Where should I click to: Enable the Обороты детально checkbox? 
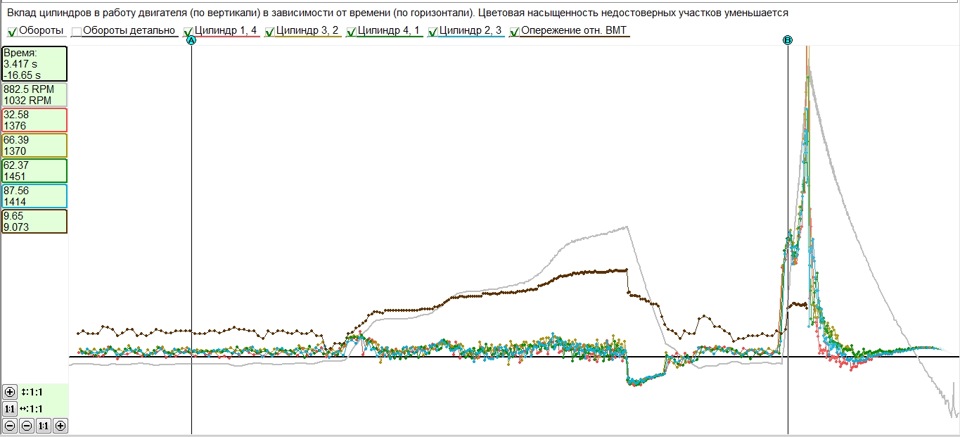[76, 31]
